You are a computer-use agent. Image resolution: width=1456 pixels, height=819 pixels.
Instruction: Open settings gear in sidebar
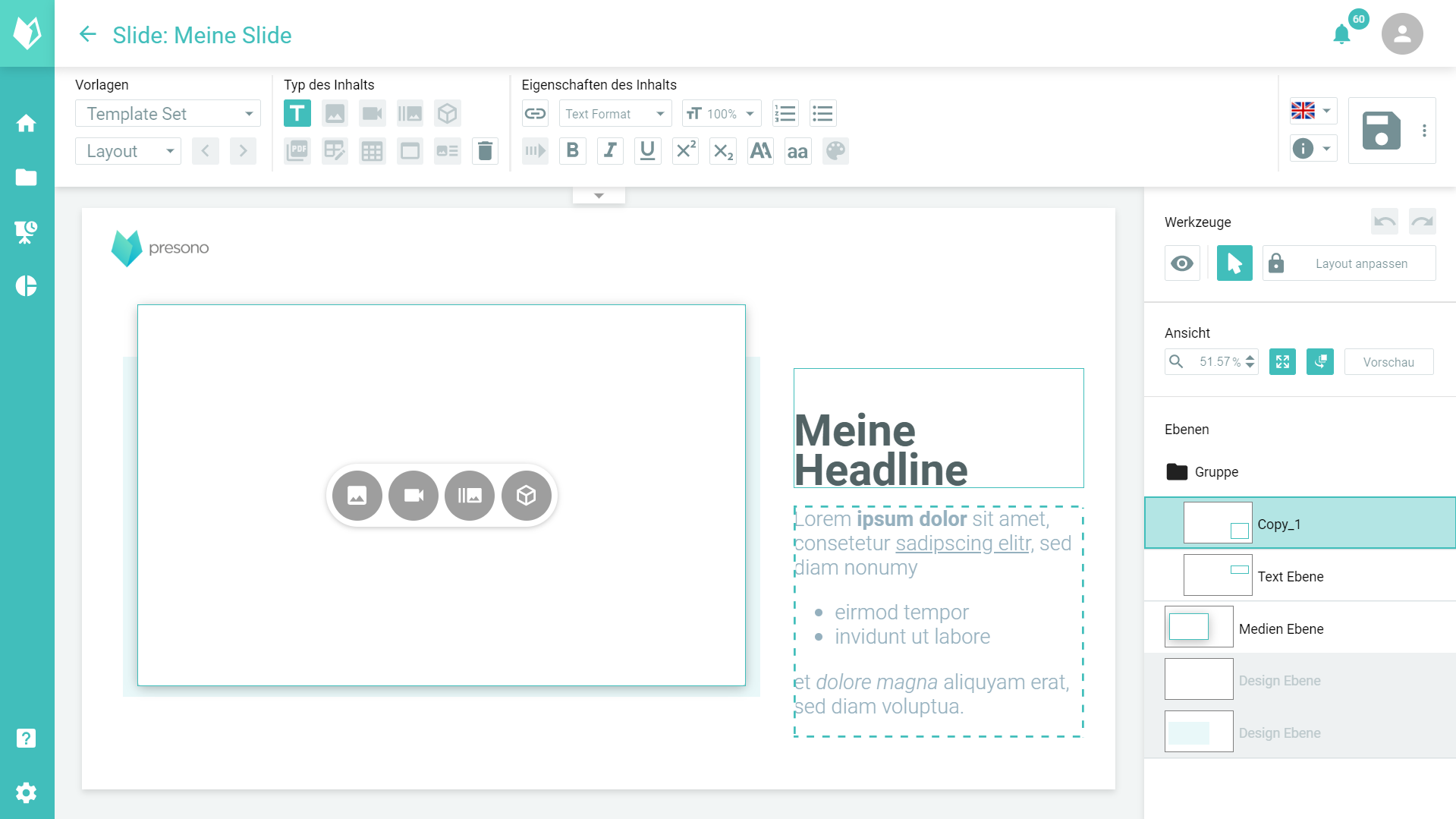pos(27,792)
